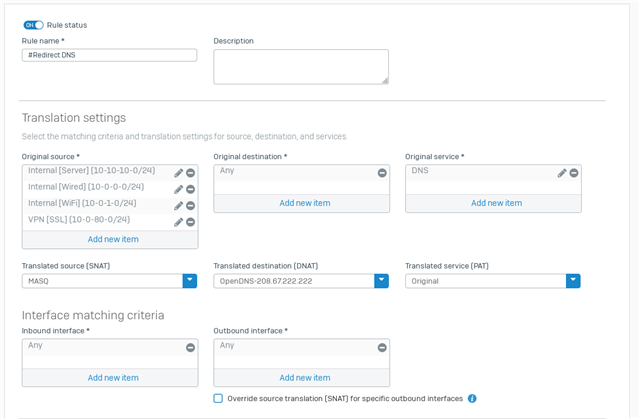Viewport: 640px width, 419px height.
Task: Add new item to original source
Action: pyautogui.click(x=113, y=239)
